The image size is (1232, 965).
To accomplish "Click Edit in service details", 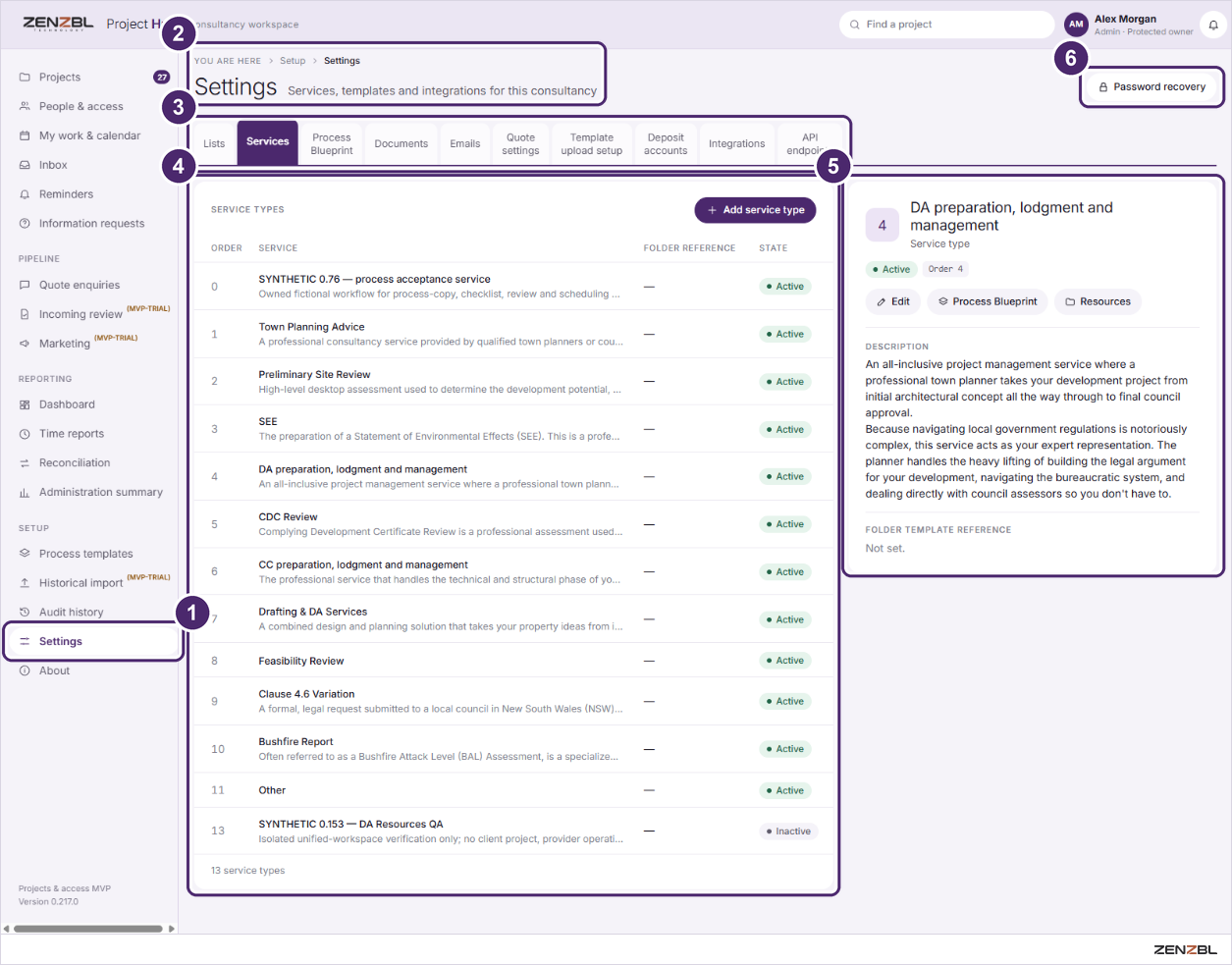I will [893, 301].
